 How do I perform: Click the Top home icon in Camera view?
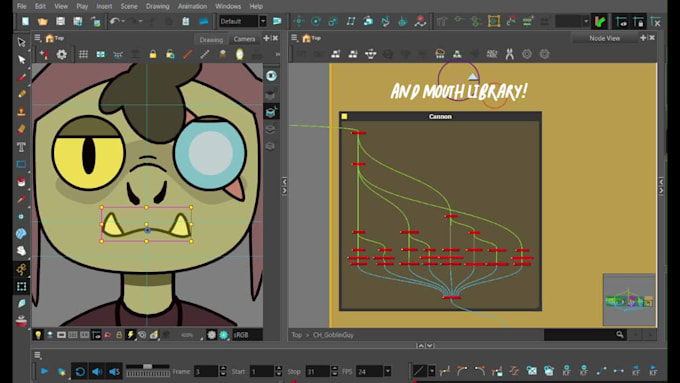click(x=50, y=38)
